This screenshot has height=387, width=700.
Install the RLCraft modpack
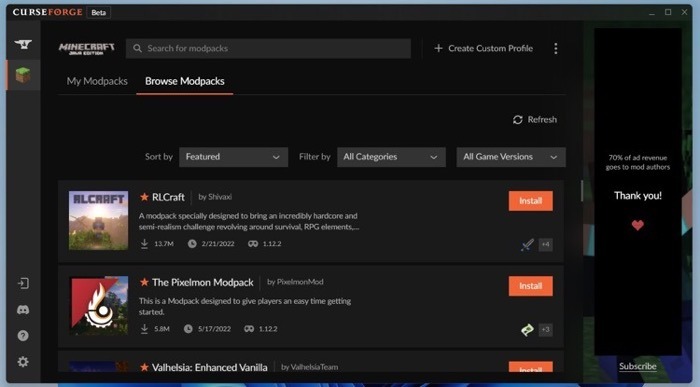pos(530,201)
